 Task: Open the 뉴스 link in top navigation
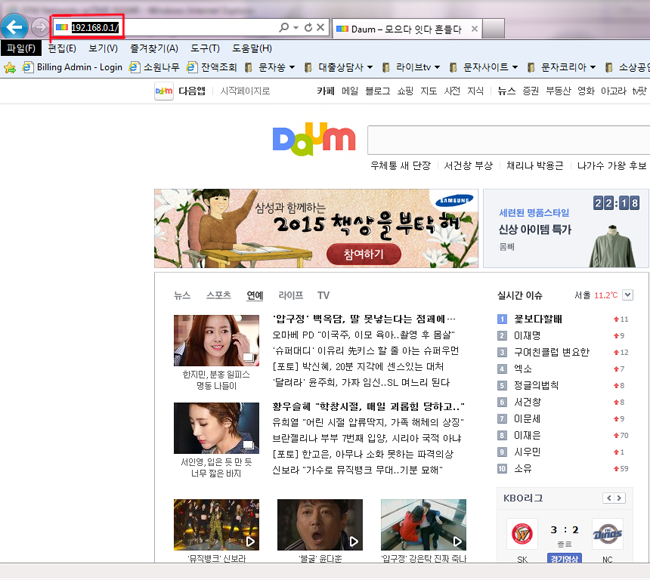click(x=506, y=91)
